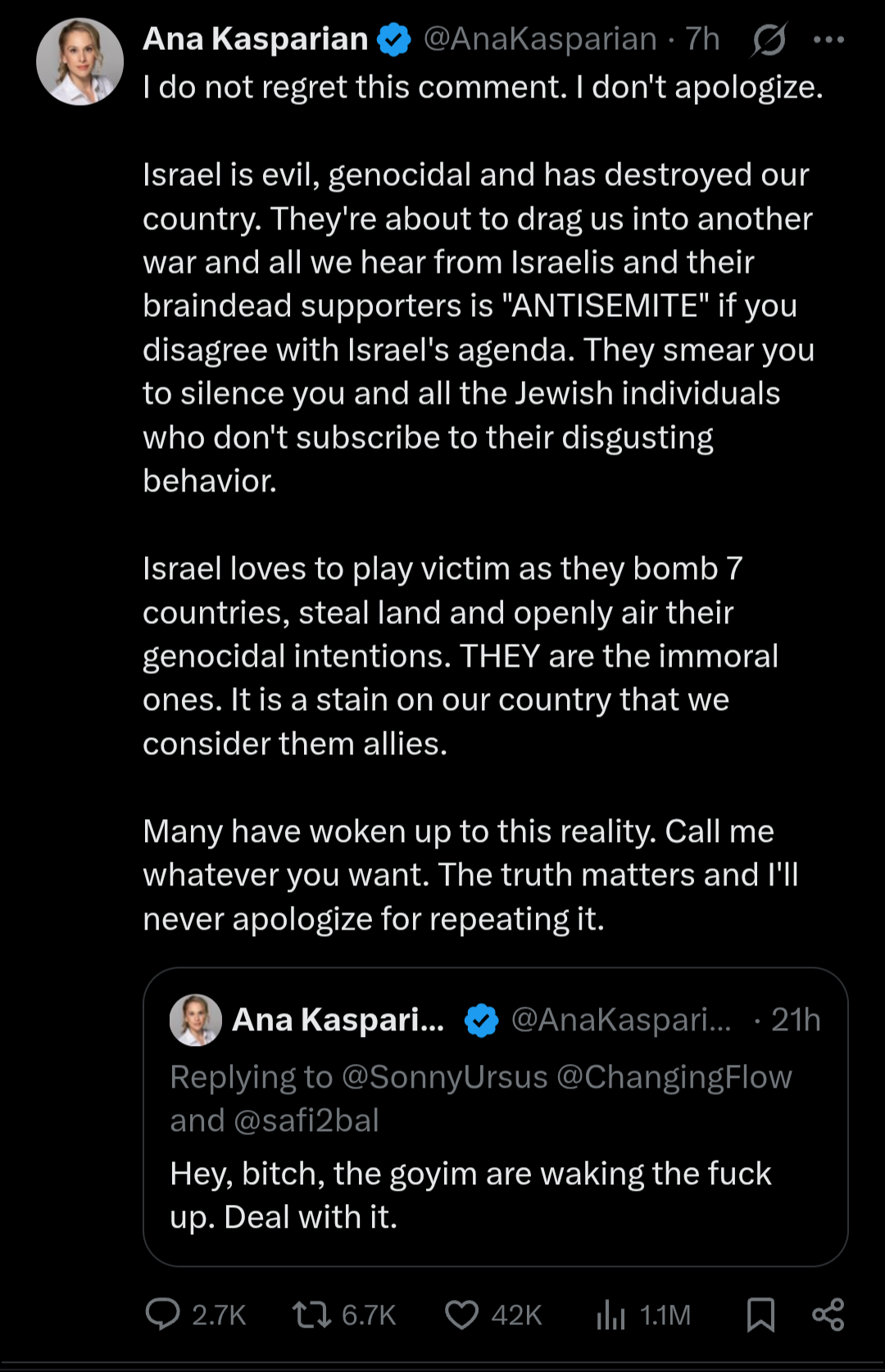This screenshot has height=1372, width=885.
Task: Open the @AnaKasparian handle in main post
Action: coord(541,39)
